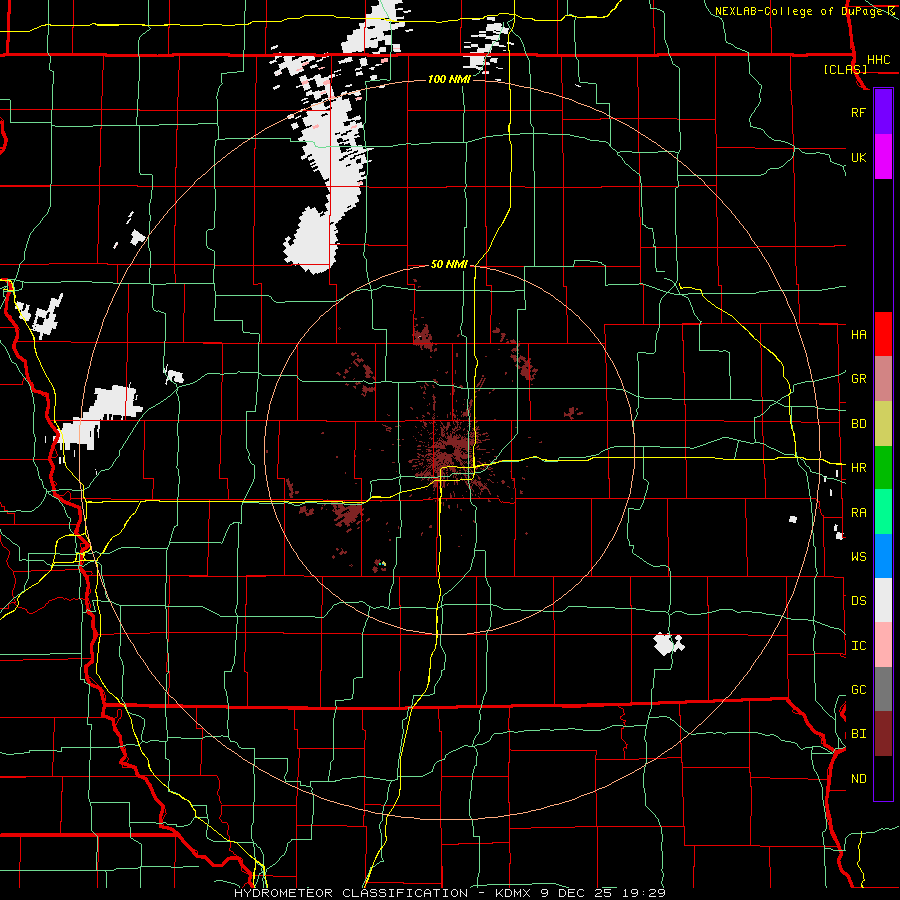Screen dimensions: 900x900
Task: Click the 'DS' legend label
Action: [858, 601]
